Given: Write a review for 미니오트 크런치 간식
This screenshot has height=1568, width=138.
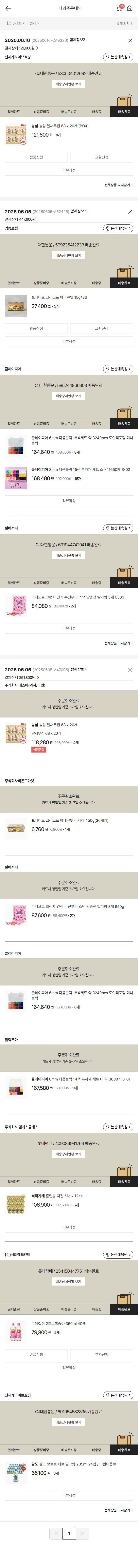Looking at the screenshot, I should click(69, 628).
